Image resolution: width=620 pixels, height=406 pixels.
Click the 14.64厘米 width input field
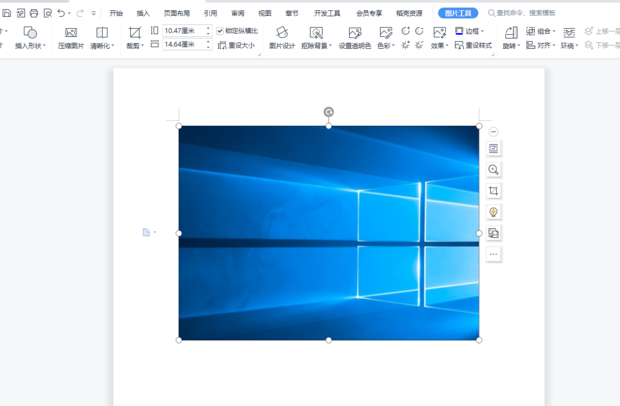tap(183, 44)
